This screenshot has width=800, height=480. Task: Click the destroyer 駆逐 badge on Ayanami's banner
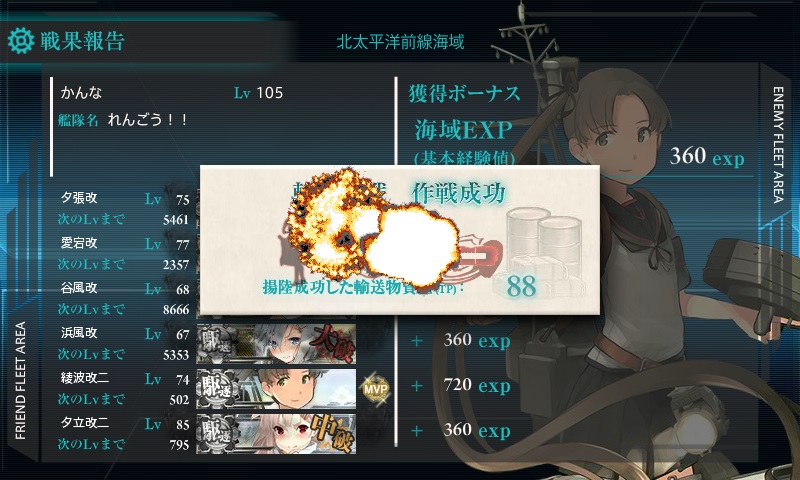tap(218, 389)
